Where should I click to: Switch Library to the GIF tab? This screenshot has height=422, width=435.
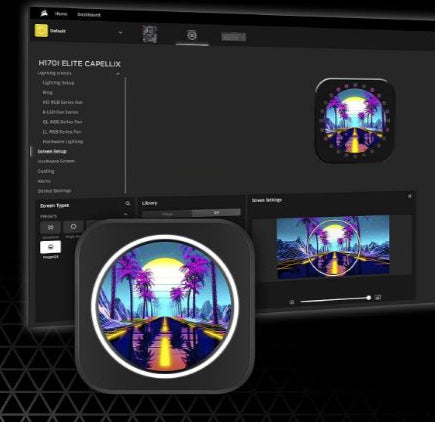point(216,212)
